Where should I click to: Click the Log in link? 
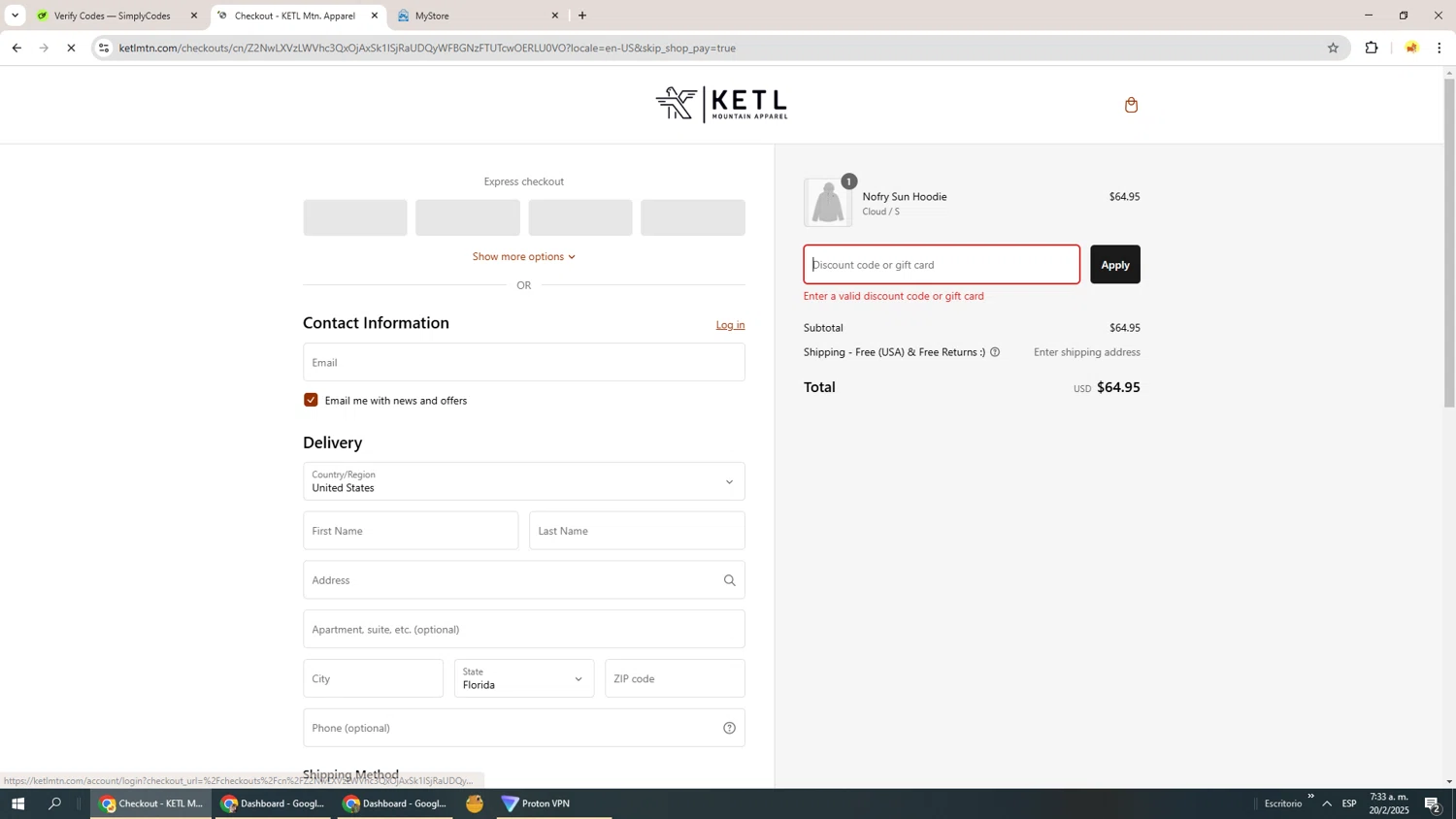point(730,325)
